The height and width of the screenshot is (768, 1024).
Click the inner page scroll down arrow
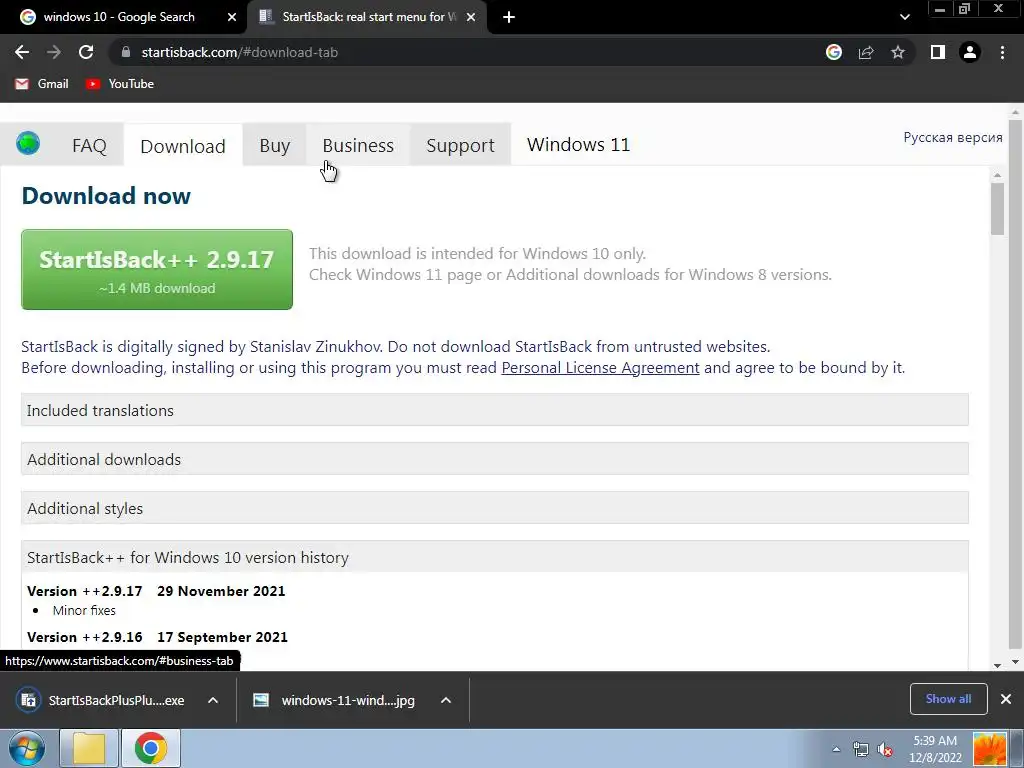997,665
